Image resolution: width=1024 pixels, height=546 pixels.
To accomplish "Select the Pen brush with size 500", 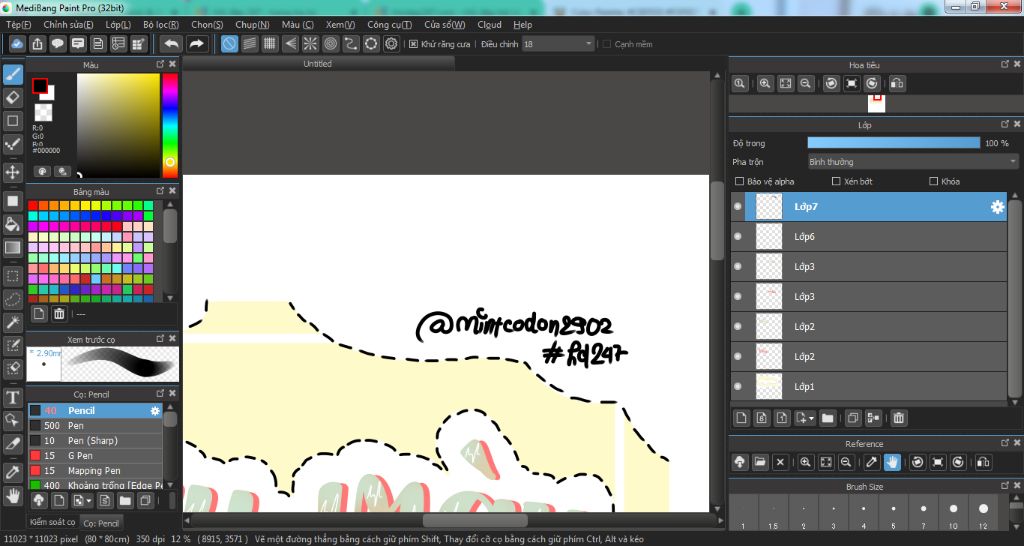I will (95, 426).
